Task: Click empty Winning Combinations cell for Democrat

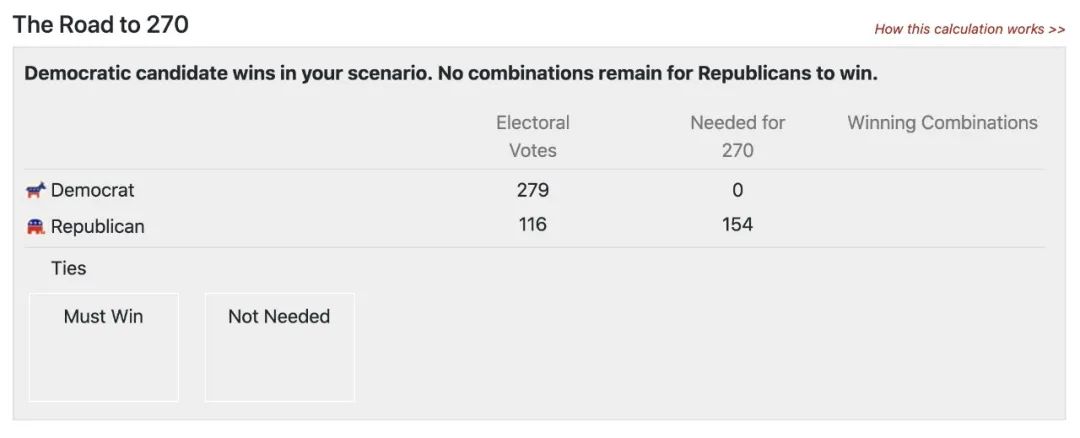Action: pos(942,190)
